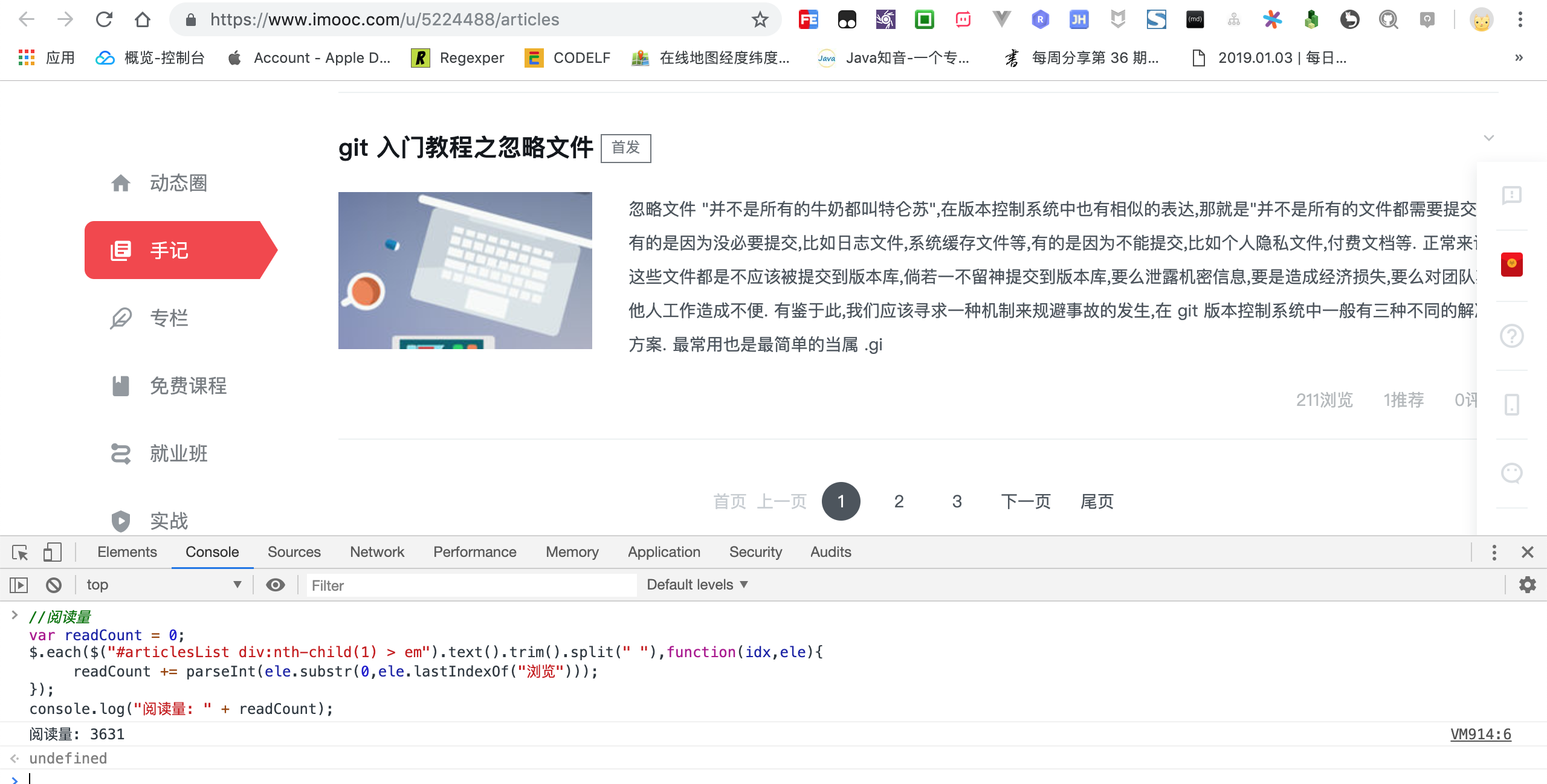
Task: Click the eye icon for live expressions
Action: (276, 585)
